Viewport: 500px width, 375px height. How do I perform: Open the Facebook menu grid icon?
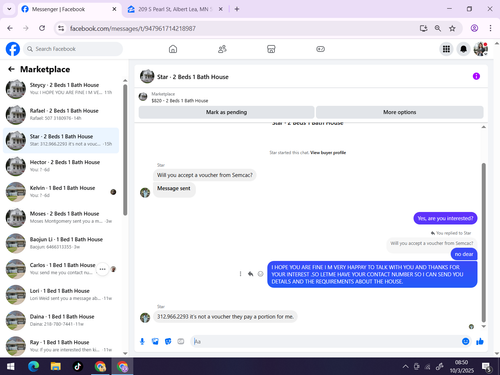click(x=446, y=49)
